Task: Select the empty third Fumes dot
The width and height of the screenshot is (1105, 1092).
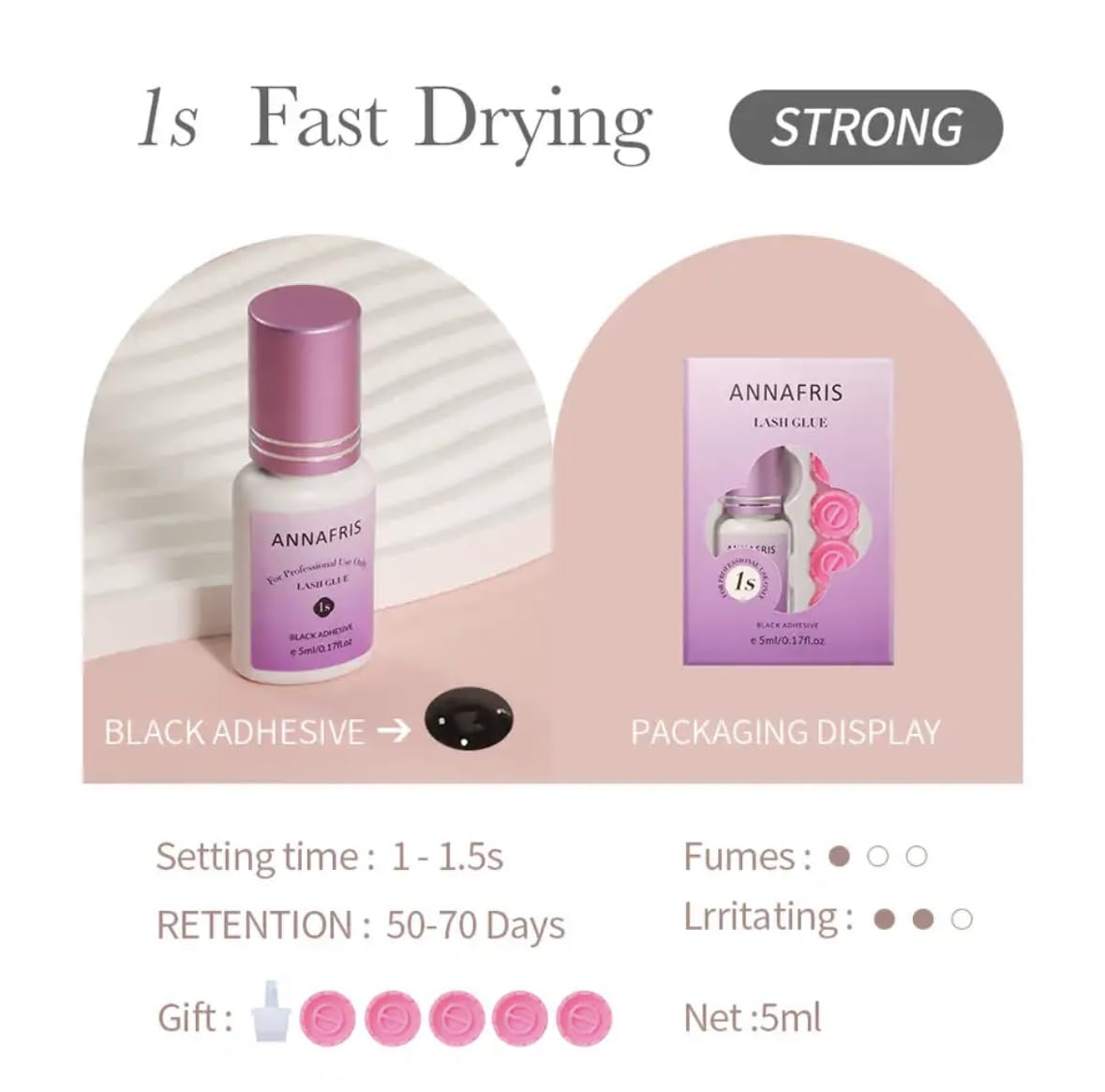Action: pos(916,857)
